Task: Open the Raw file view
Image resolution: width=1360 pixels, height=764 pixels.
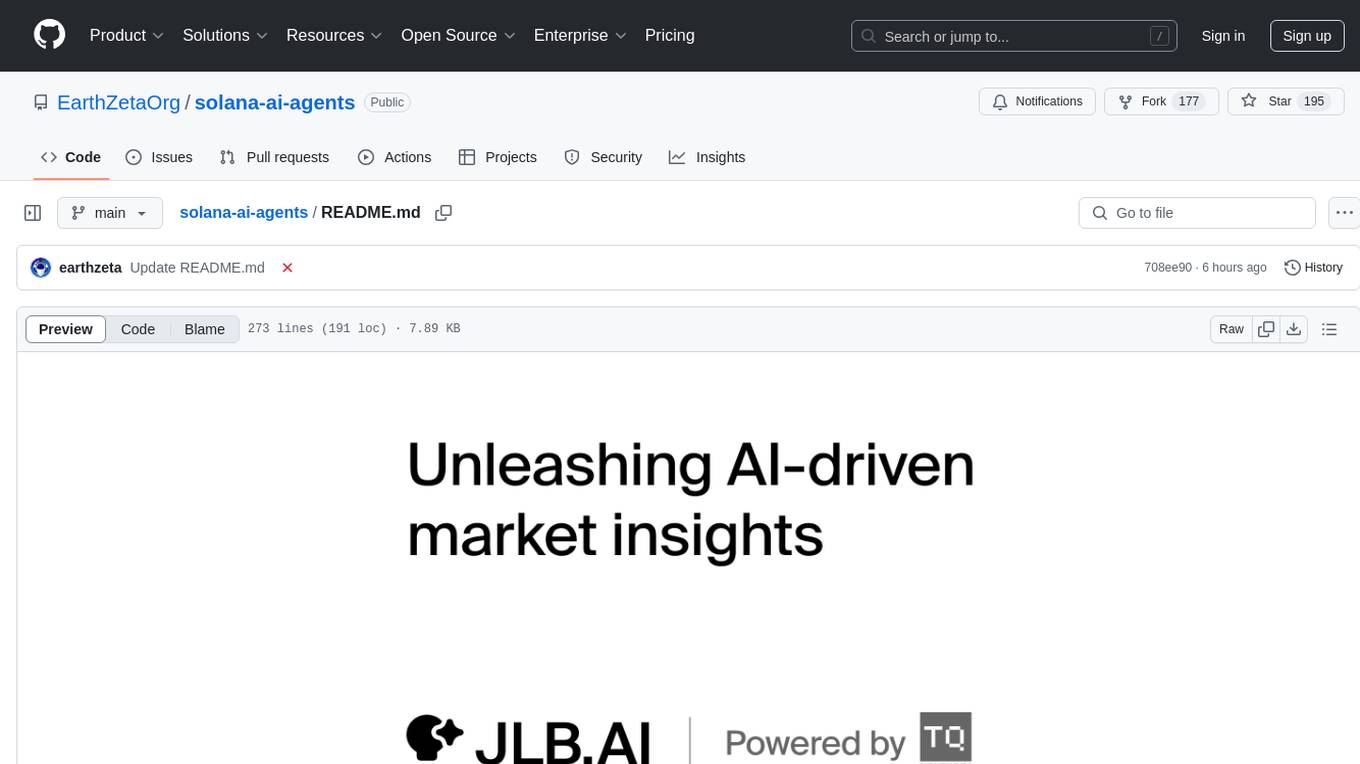Action: tap(1231, 329)
